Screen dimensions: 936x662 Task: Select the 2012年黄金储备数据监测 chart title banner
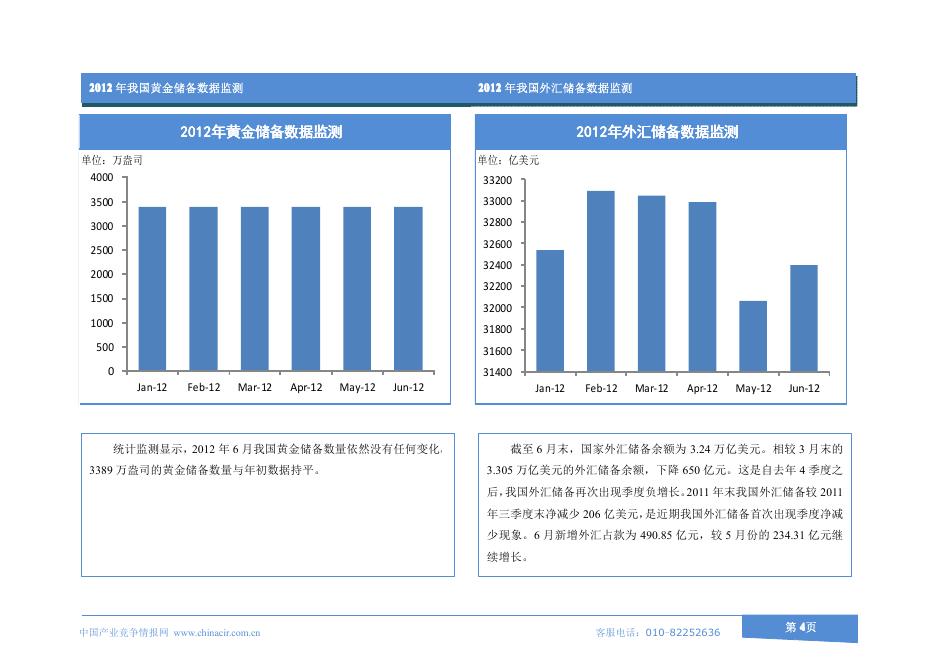pos(263,131)
